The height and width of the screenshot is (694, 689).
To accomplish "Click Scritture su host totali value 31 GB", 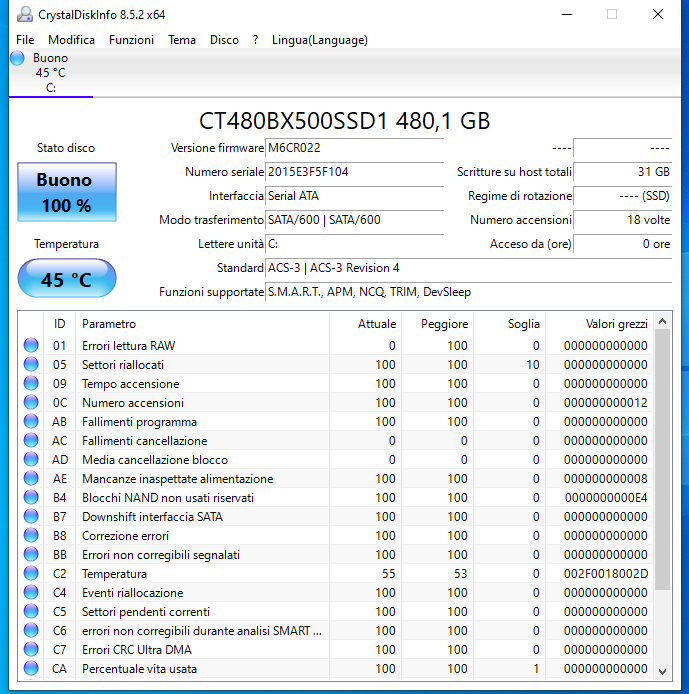I will (x=623, y=172).
